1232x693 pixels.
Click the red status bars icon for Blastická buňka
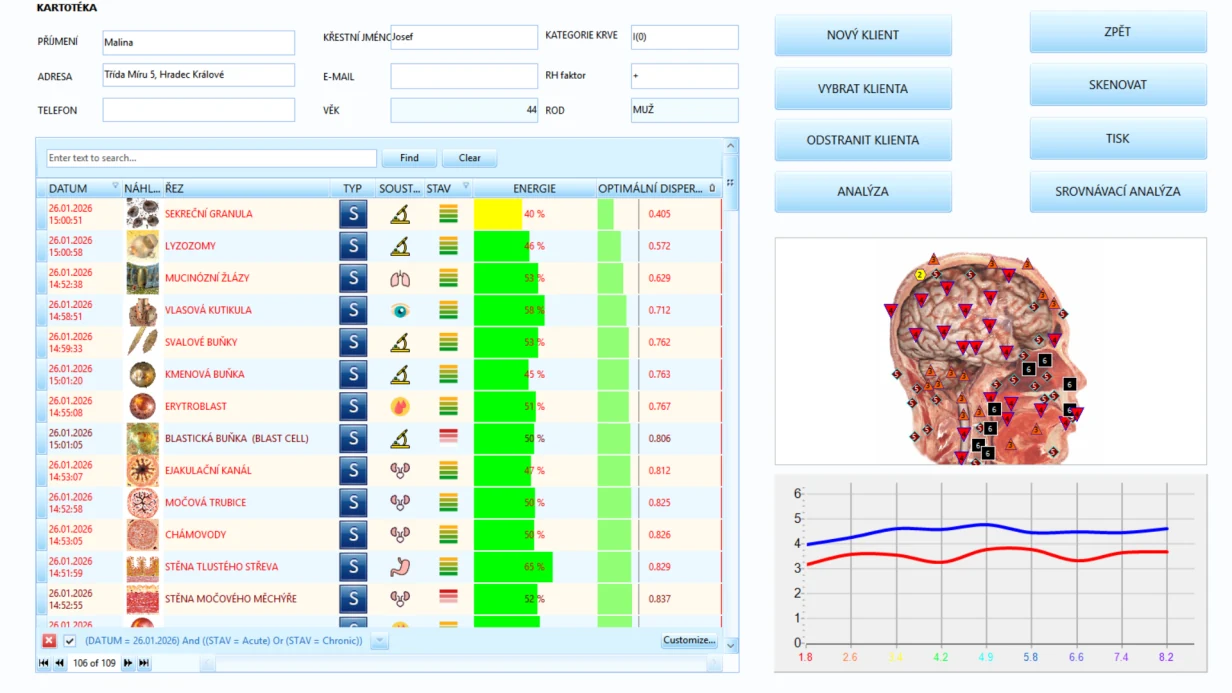click(x=448, y=438)
